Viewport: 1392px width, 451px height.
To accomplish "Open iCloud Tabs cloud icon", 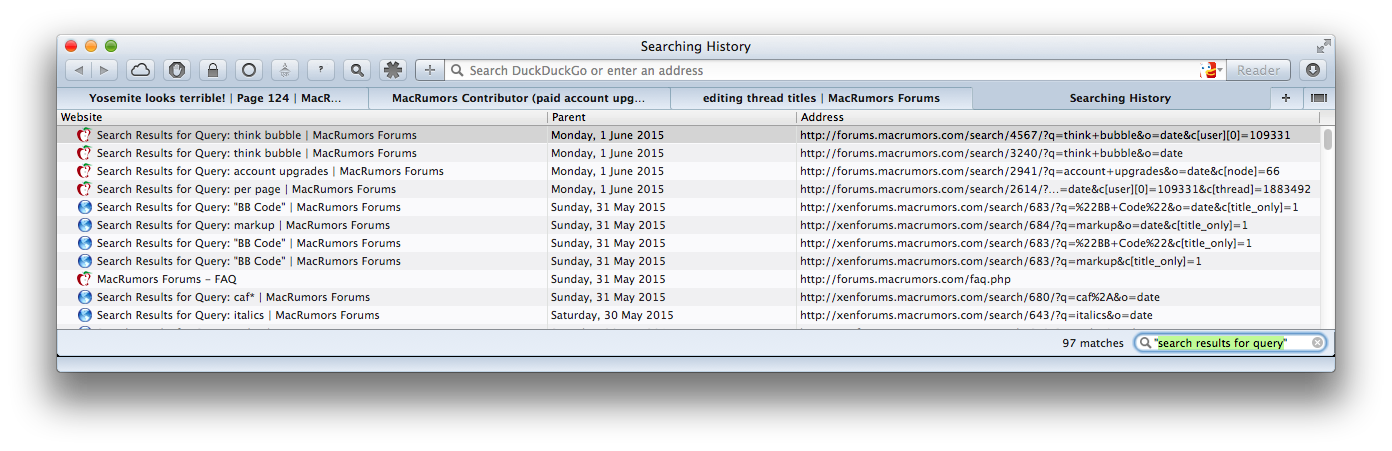I will click(140, 70).
